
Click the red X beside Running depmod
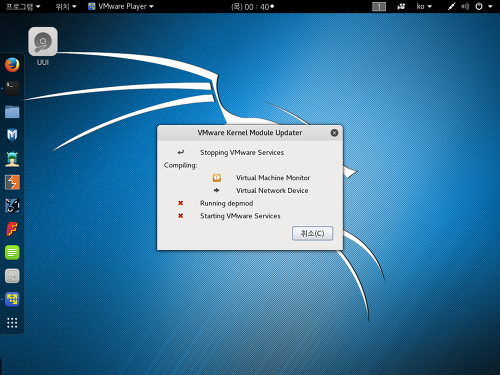pos(181,203)
